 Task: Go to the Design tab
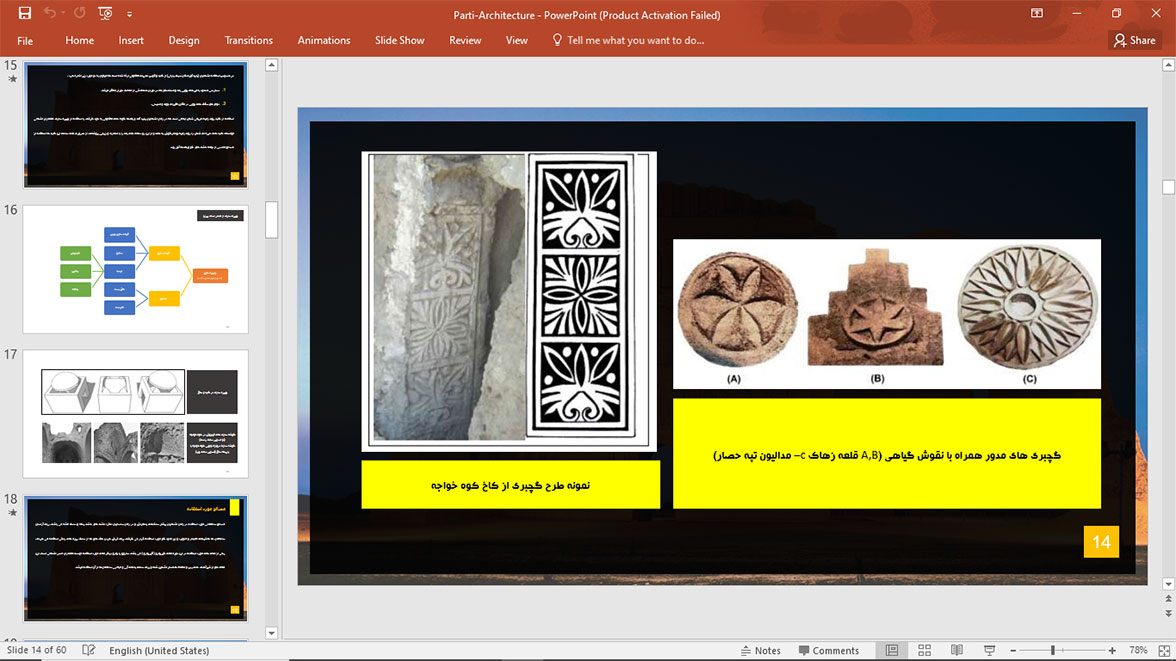click(184, 41)
